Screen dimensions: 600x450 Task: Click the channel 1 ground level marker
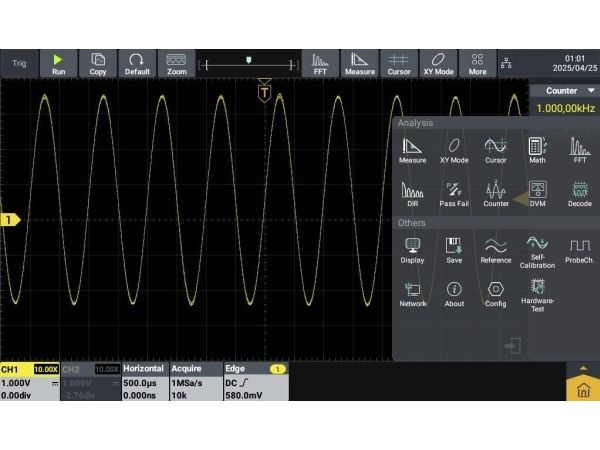click(10, 220)
